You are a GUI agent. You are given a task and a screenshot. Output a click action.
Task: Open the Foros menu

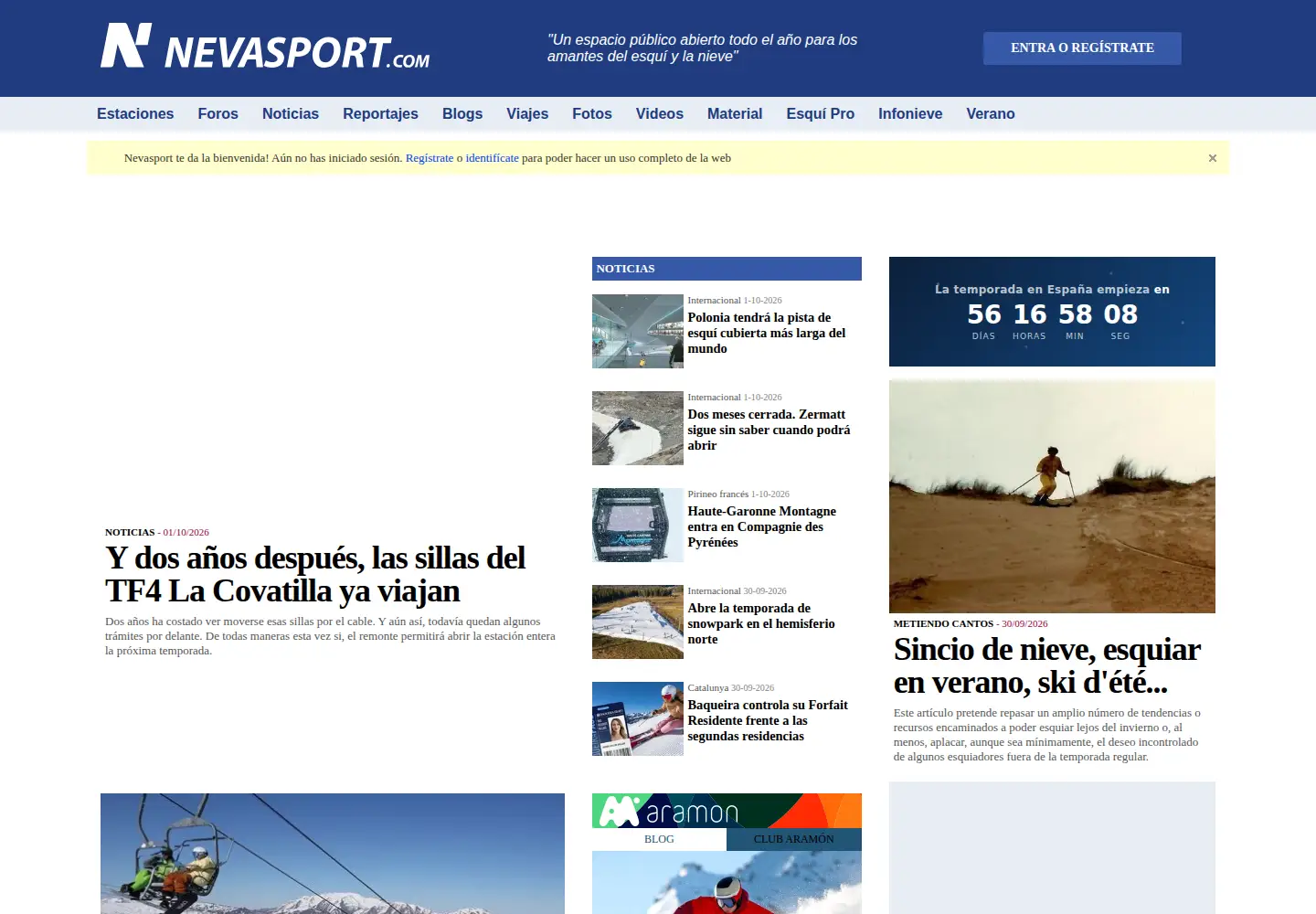pyautogui.click(x=218, y=114)
